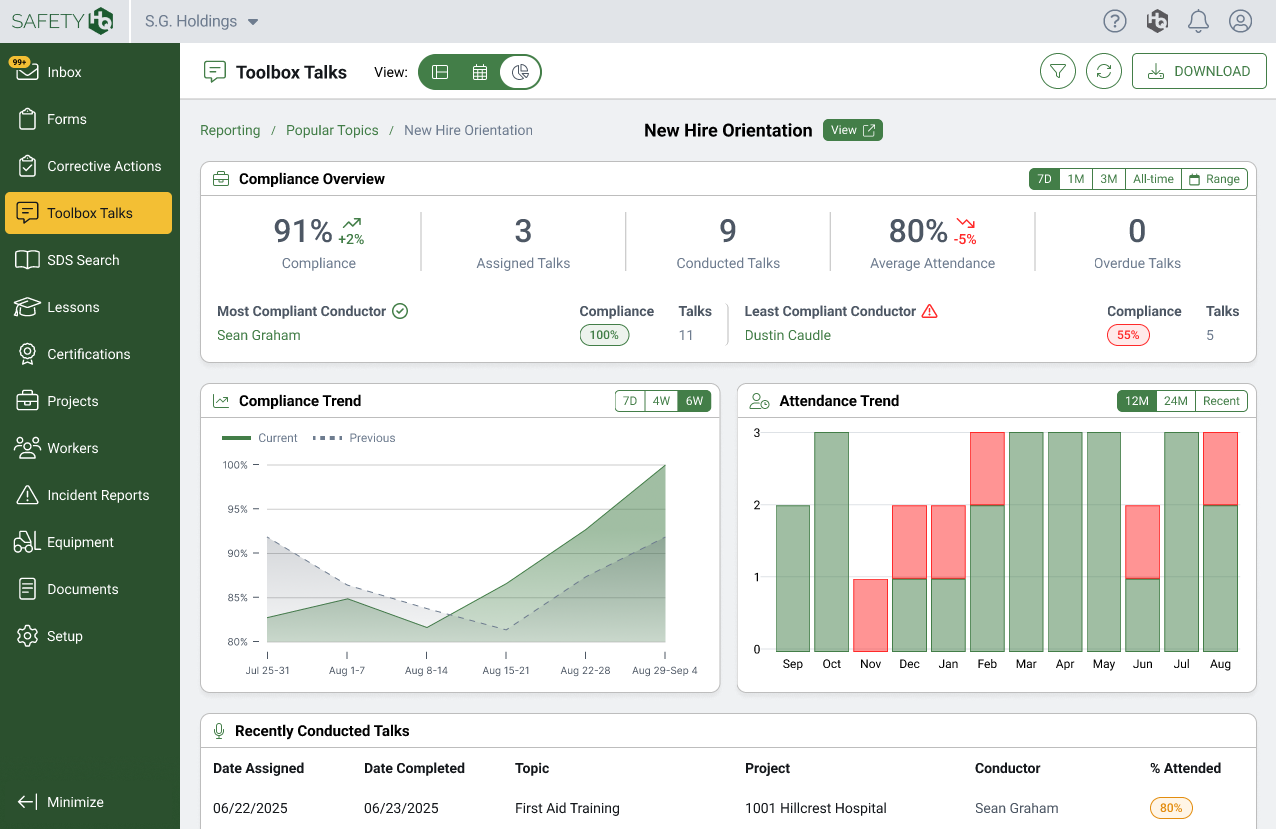The image size is (1276, 829).
Task: Click the Incident Reports warning icon
Action: point(28,495)
